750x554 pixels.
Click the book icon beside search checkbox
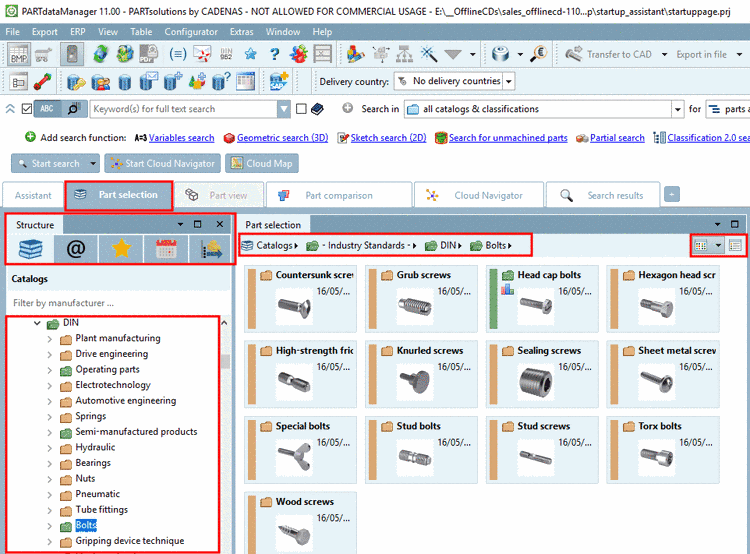click(317, 109)
